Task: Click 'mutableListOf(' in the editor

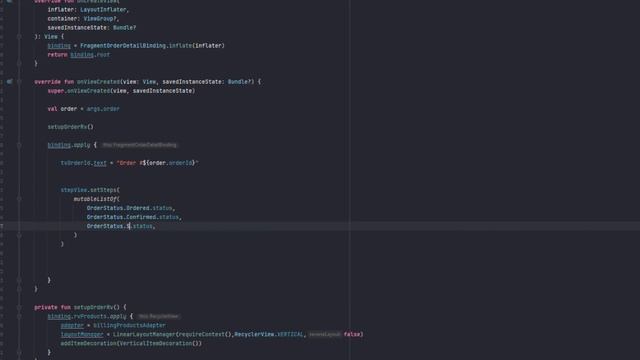Action: [x=97, y=199]
